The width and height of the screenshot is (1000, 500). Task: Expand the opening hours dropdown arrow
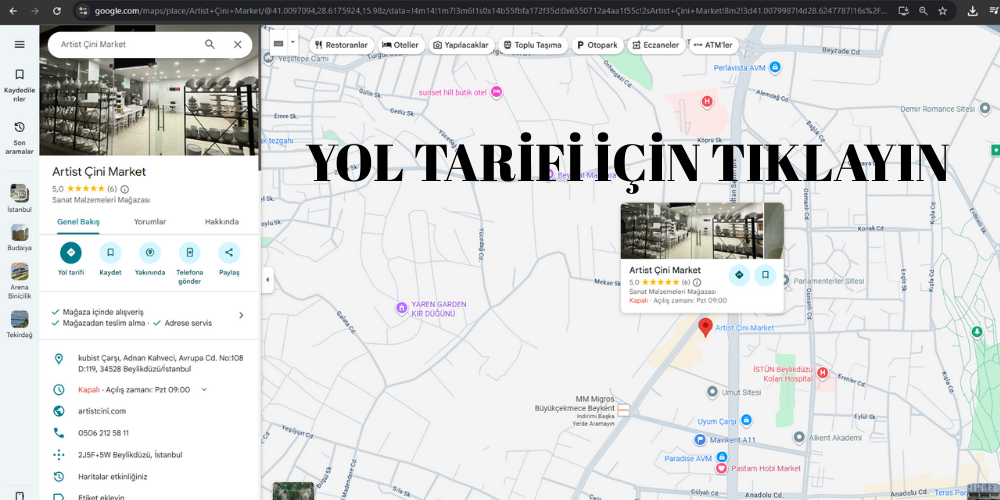204,390
